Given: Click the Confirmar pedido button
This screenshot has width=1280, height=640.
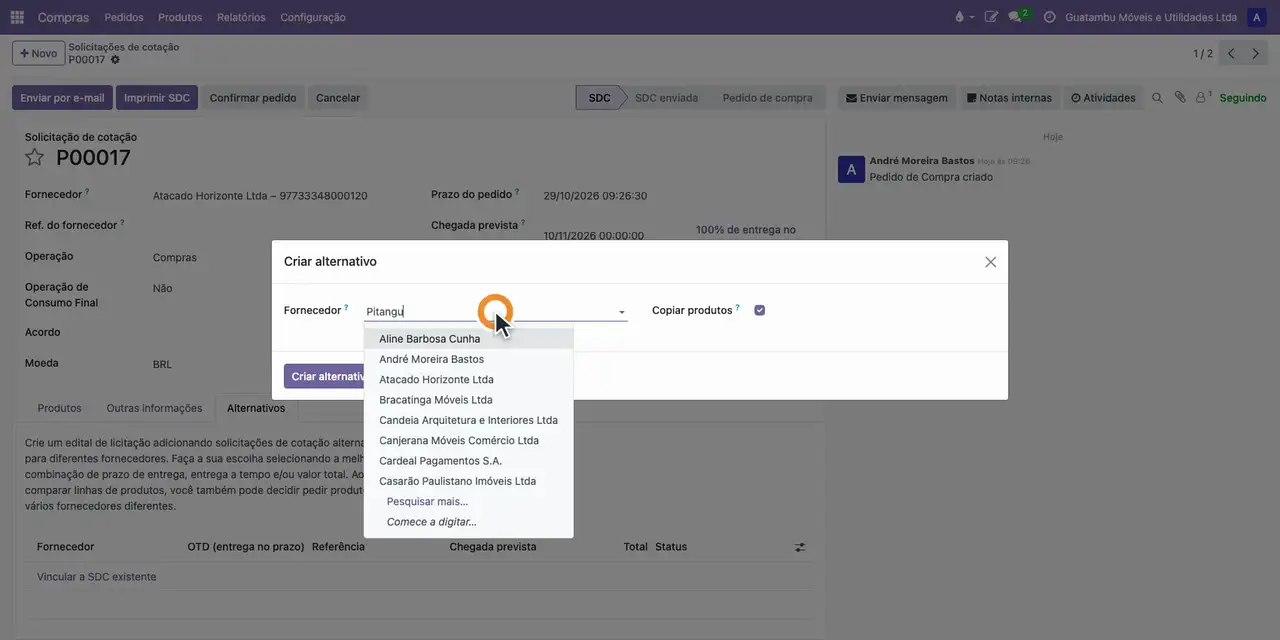Looking at the screenshot, I should point(253,98).
